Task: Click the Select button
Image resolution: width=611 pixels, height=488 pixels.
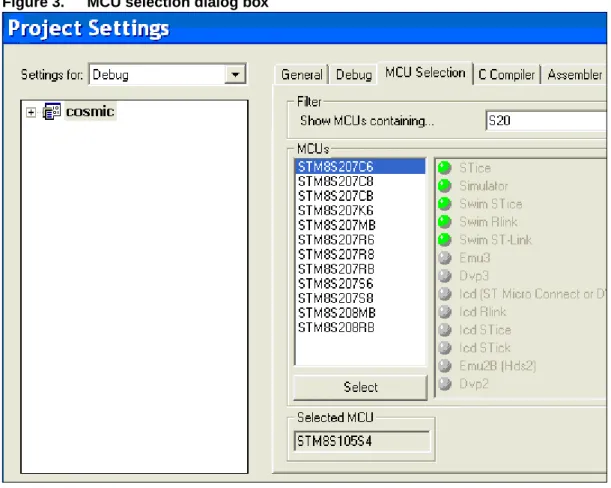Action: pos(360,387)
